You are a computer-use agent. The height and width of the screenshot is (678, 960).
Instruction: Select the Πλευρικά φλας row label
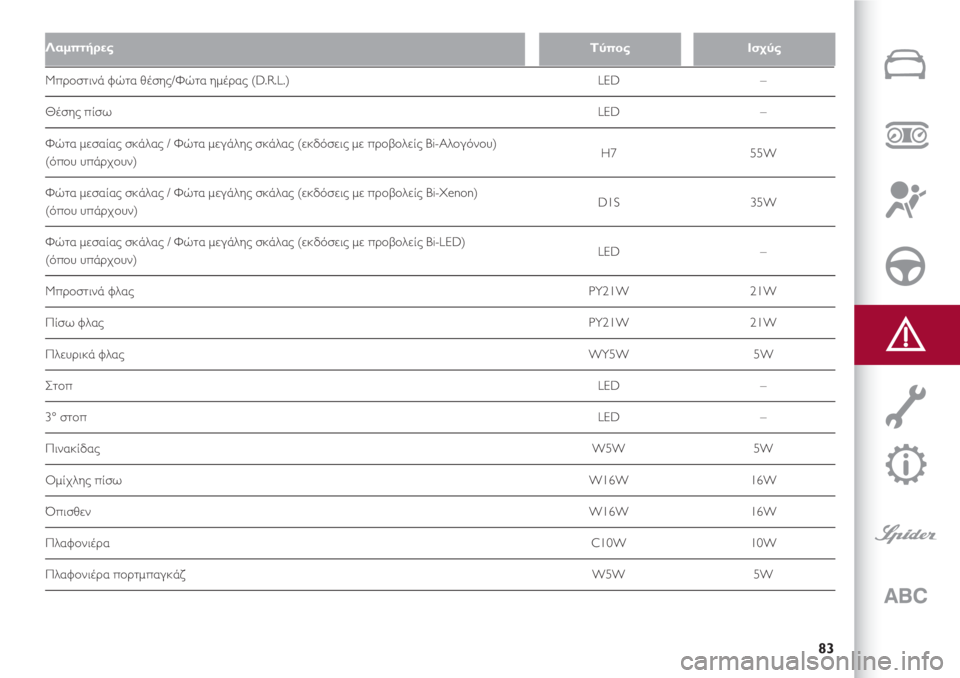[84, 355]
